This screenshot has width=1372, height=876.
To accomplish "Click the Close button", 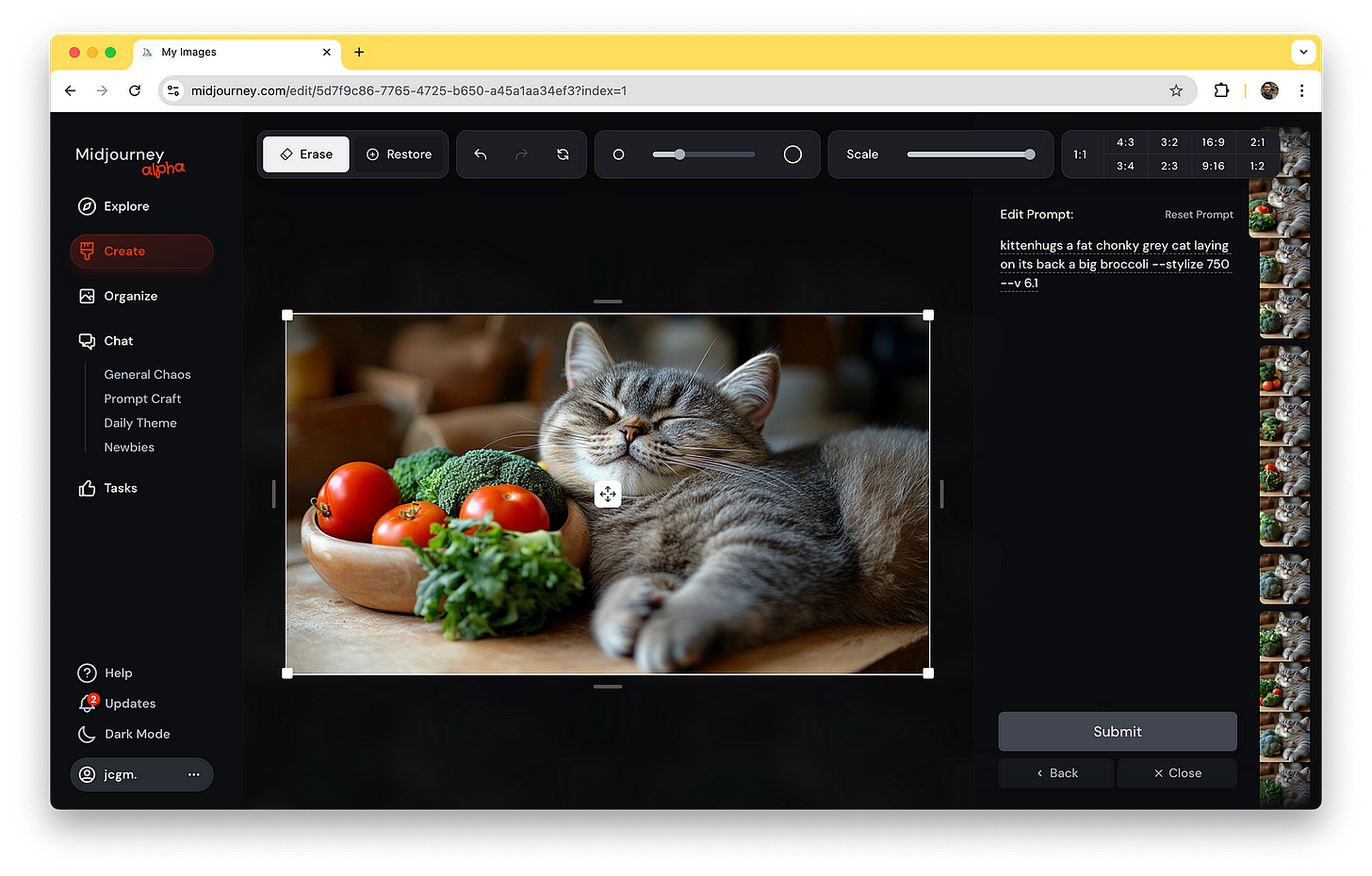I will point(1177,773).
